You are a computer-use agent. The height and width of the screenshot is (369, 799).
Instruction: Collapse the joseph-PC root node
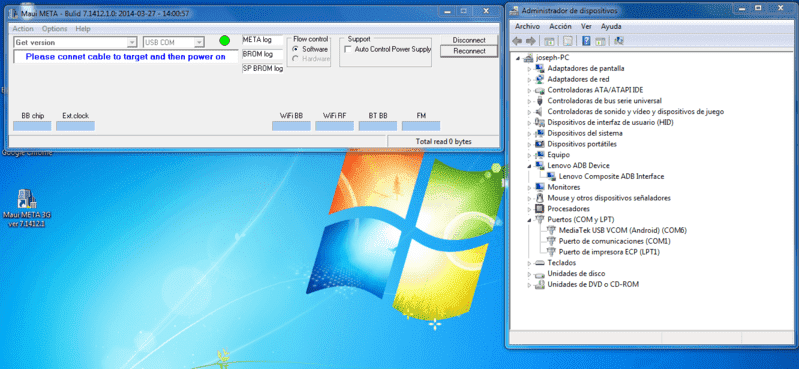tap(519, 58)
